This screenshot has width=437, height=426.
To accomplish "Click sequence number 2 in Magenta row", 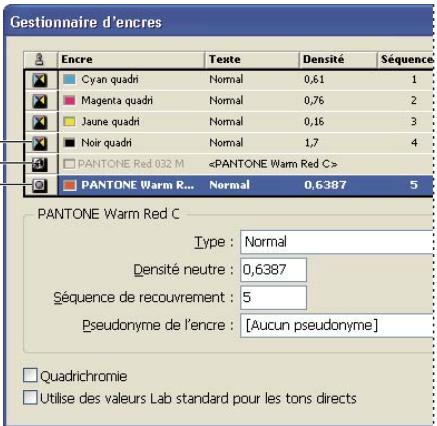I will coord(414,101).
